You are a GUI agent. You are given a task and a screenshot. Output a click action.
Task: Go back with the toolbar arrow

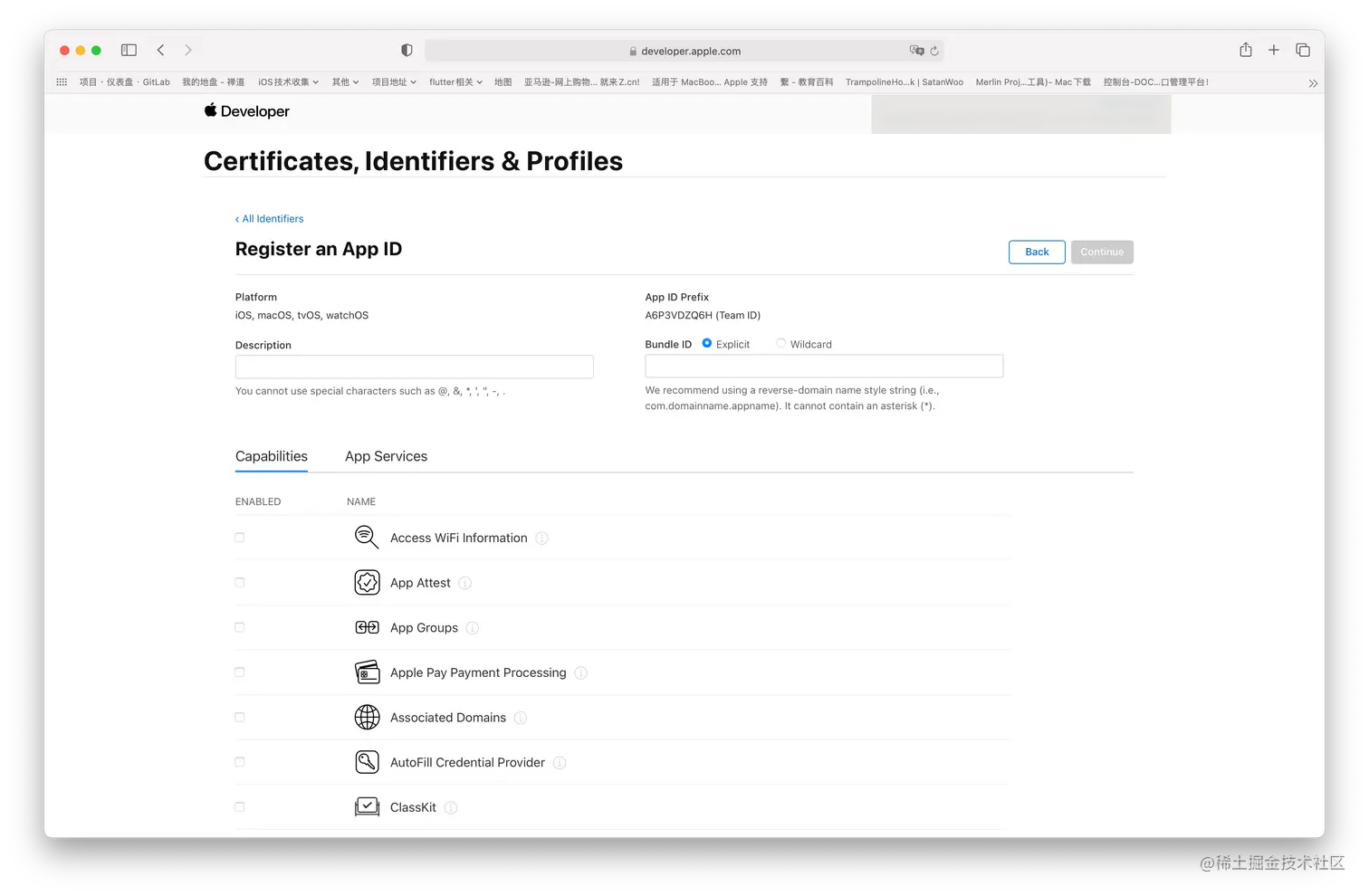coord(160,51)
